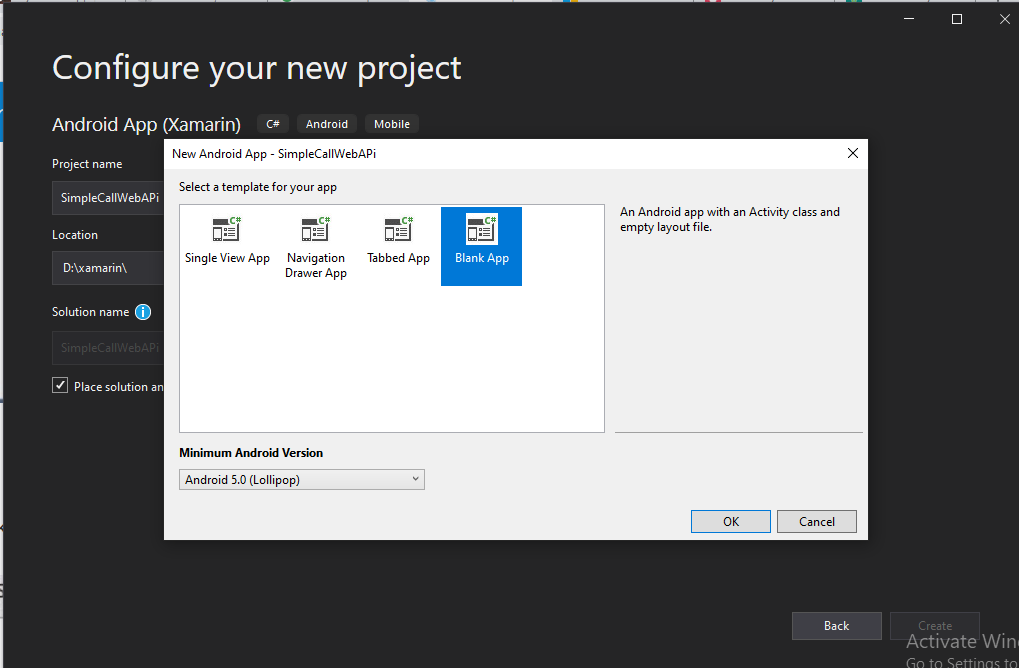Click the Location field showing D:\xamarin\

108,268
